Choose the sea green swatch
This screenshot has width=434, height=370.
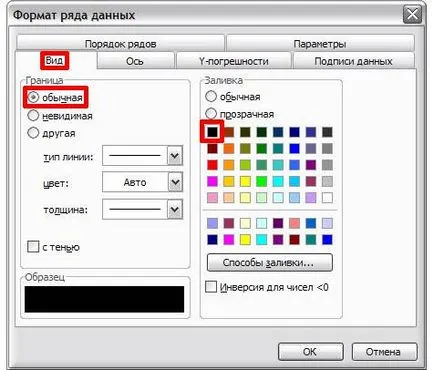pyautogui.click(x=262, y=165)
